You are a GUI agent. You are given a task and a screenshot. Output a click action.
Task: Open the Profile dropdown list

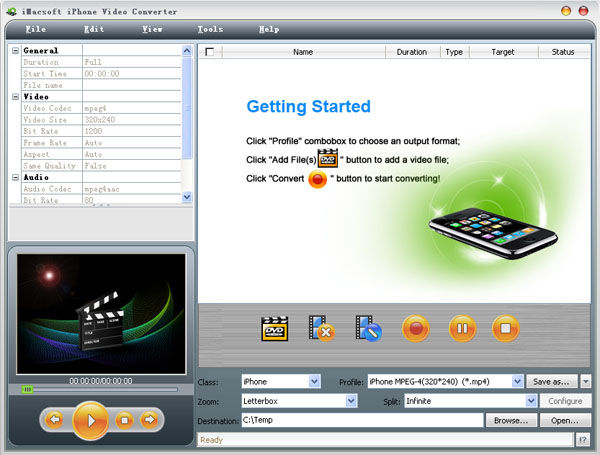pos(517,382)
